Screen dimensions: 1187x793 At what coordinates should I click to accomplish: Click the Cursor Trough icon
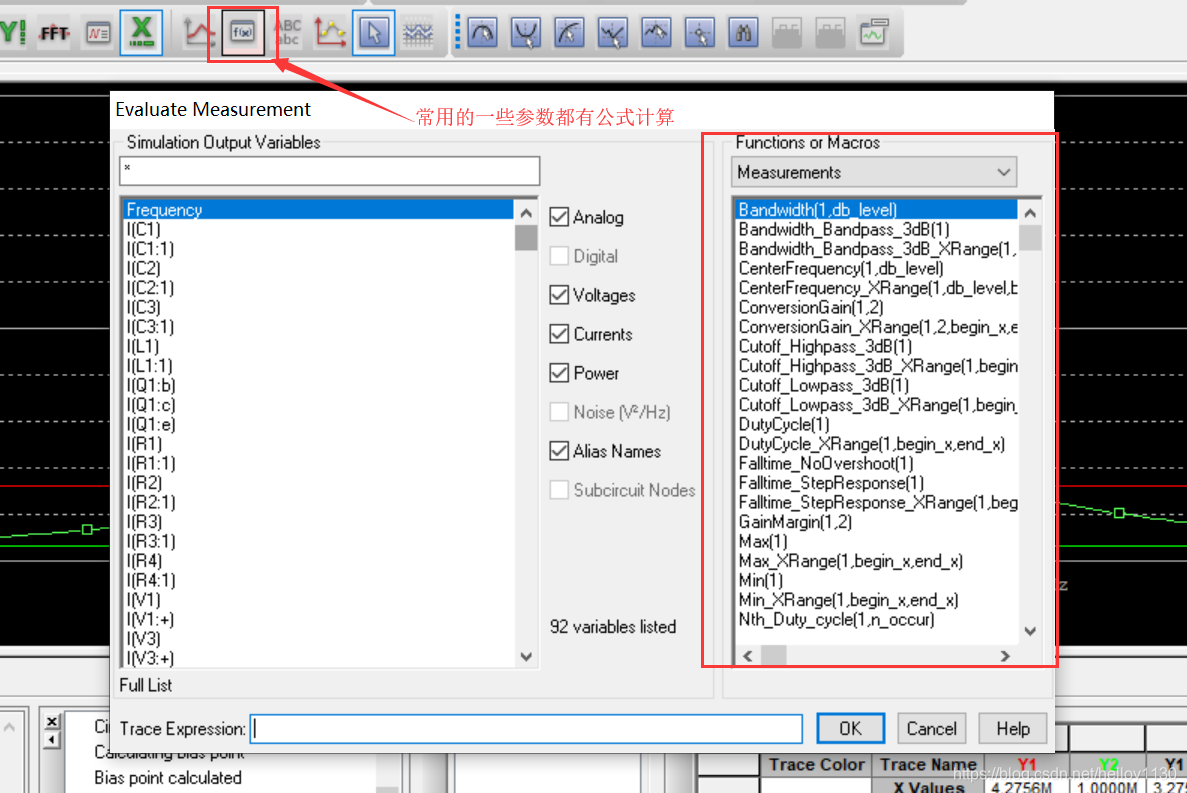(526, 33)
